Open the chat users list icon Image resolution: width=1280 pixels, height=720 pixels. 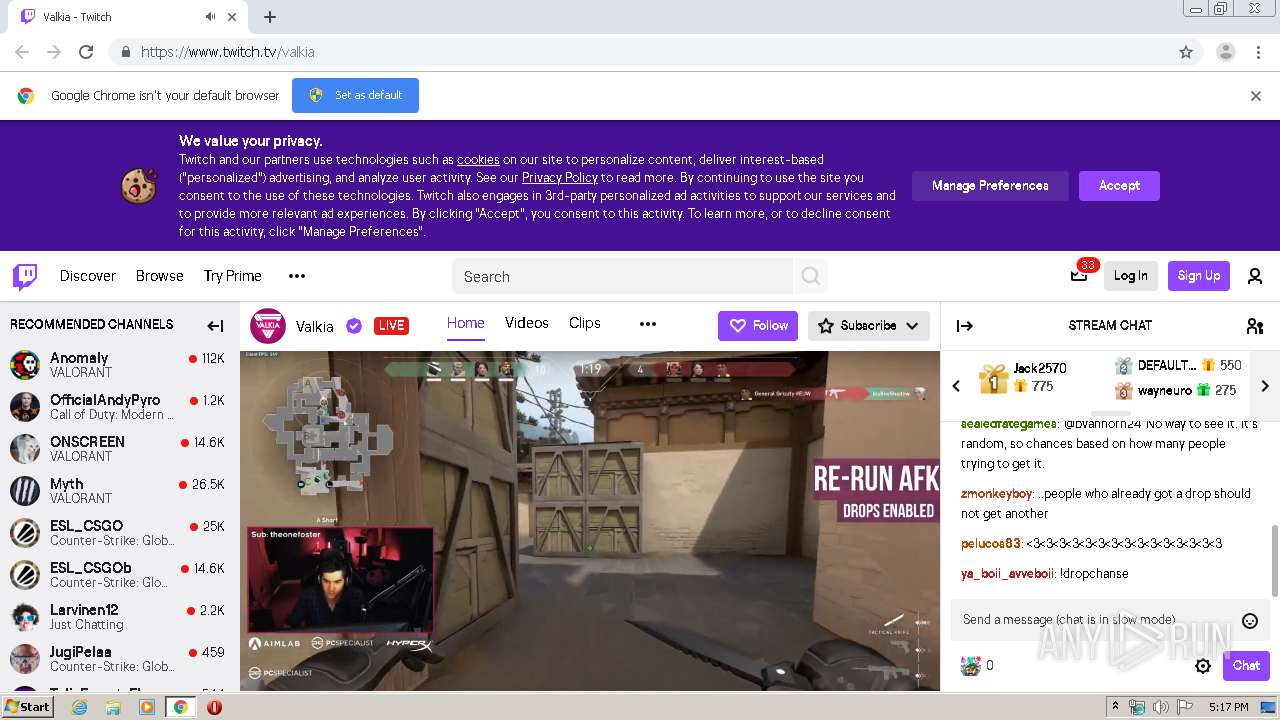1255,325
